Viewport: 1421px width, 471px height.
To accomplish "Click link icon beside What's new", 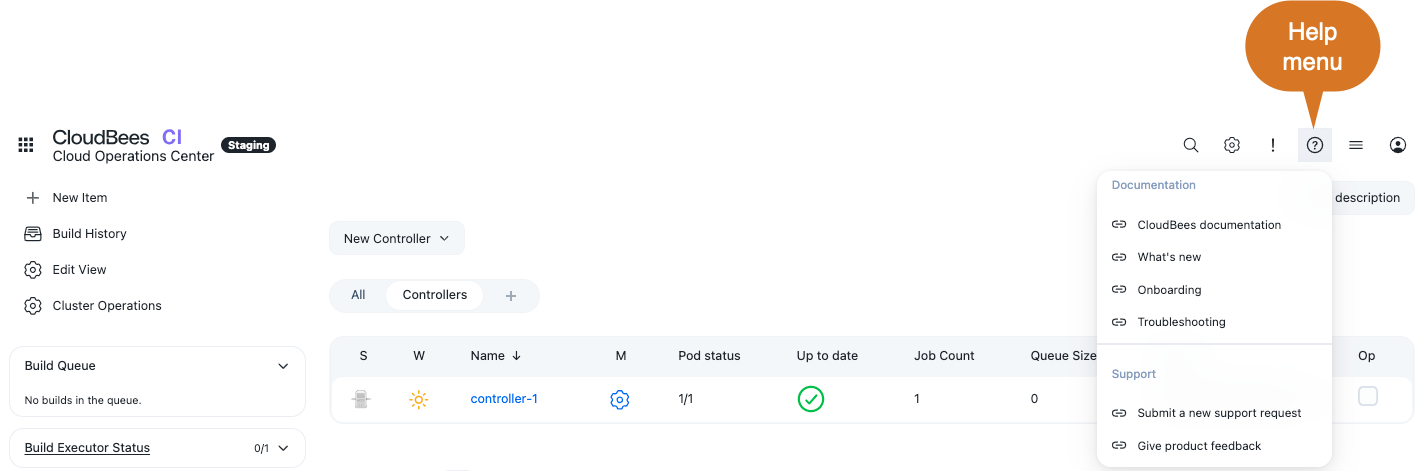I will click(1119, 257).
